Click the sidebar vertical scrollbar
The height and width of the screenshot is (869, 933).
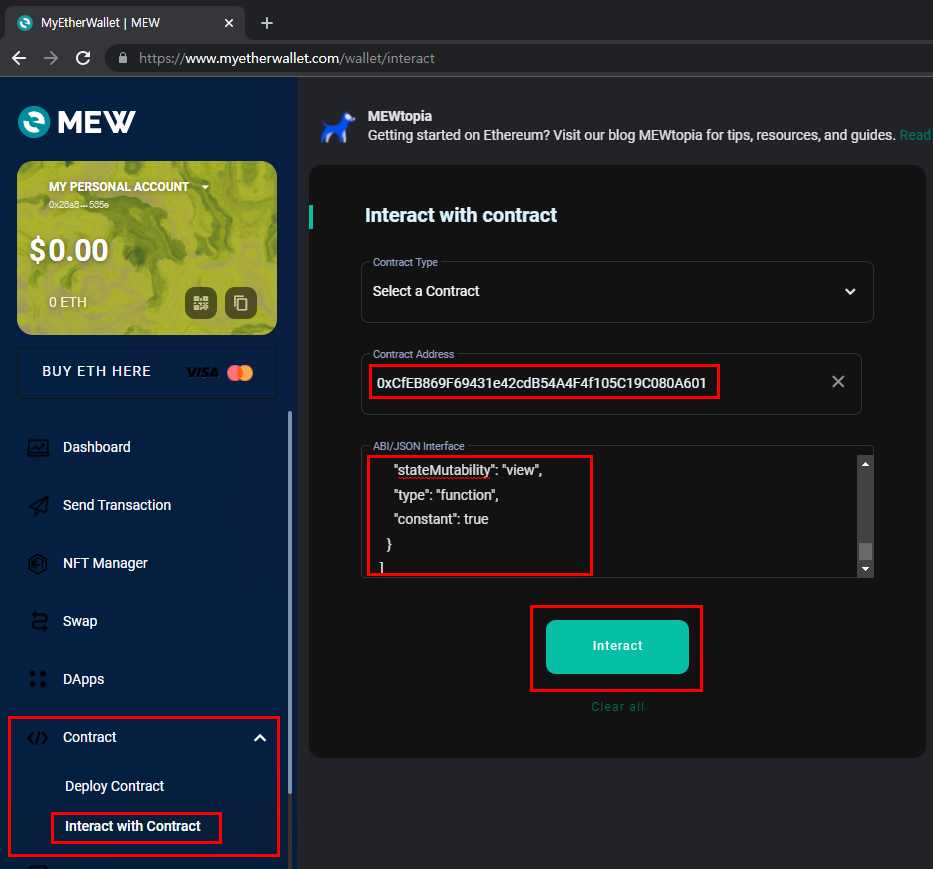pyautogui.click(x=290, y=601)
